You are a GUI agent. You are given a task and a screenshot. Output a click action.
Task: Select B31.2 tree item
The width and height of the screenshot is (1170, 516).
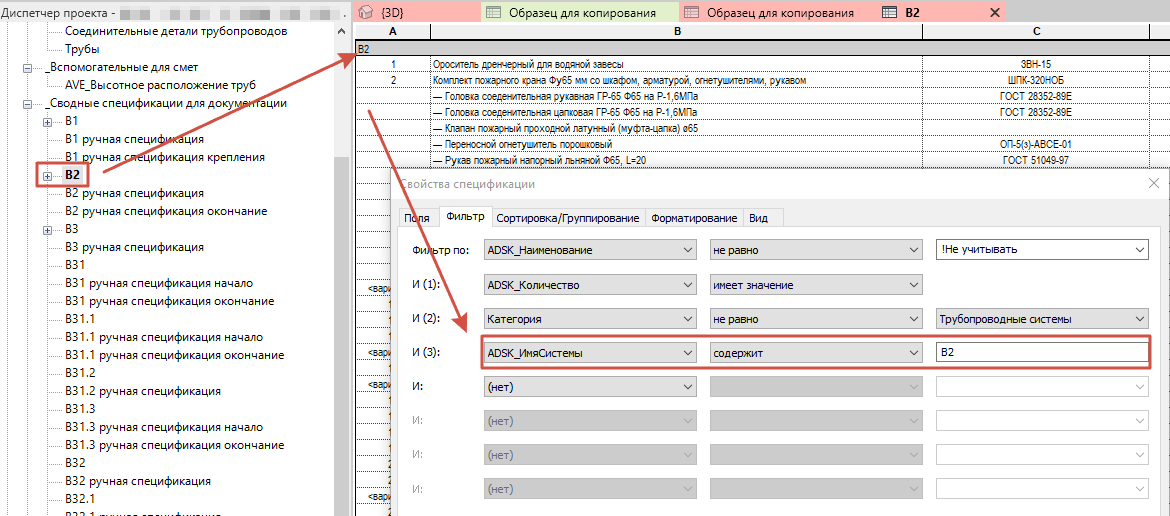click(80, 373)
